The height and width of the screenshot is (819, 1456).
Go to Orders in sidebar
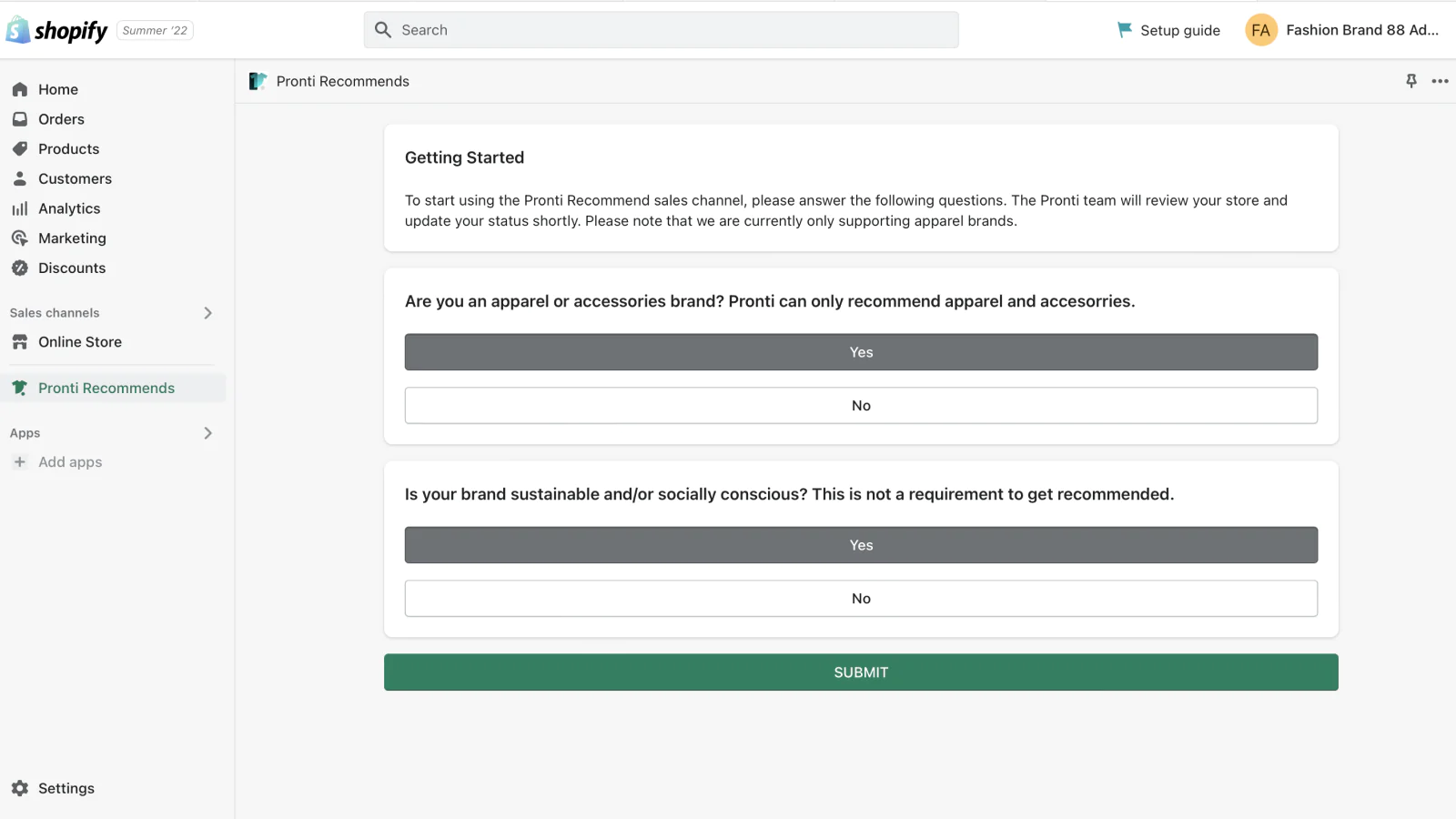tap(61, 119)
